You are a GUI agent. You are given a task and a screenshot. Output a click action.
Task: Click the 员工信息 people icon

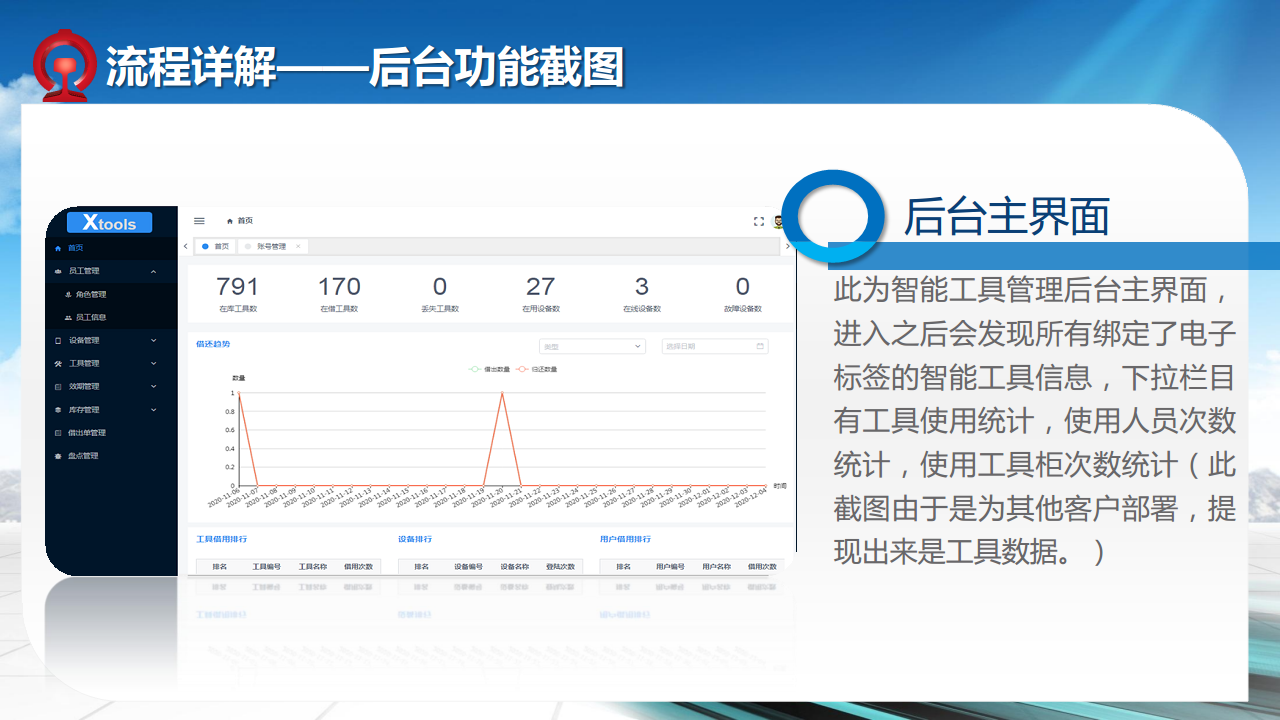tap(68, 317)
